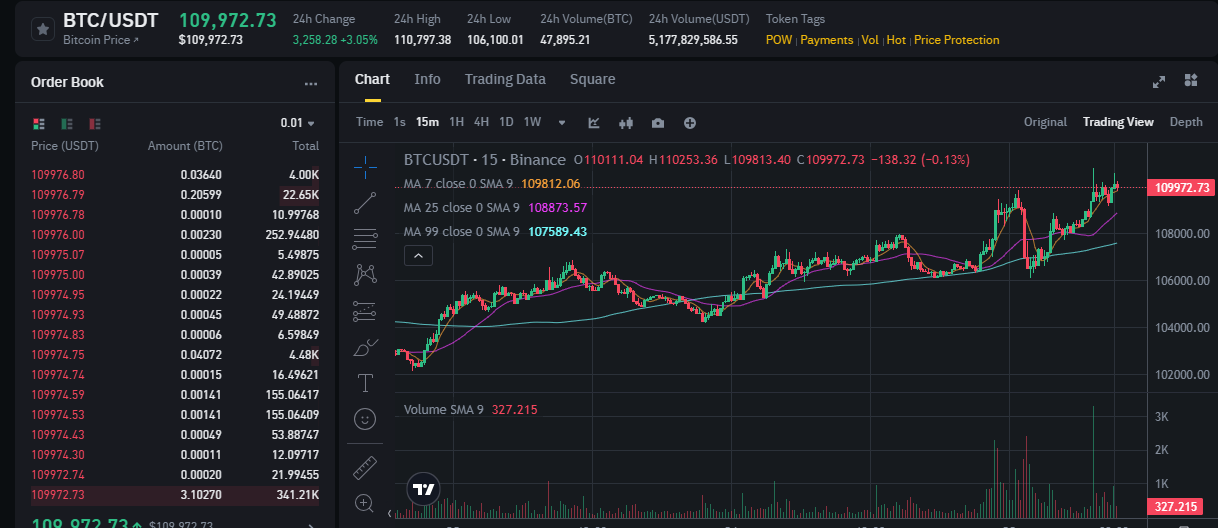The image size is (1218, 528).
Task: Open the candlestick chart style icon
Action: 627,122
